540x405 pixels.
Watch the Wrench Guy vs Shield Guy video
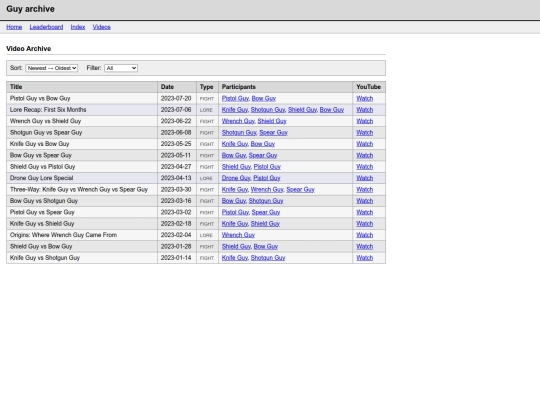365,121
